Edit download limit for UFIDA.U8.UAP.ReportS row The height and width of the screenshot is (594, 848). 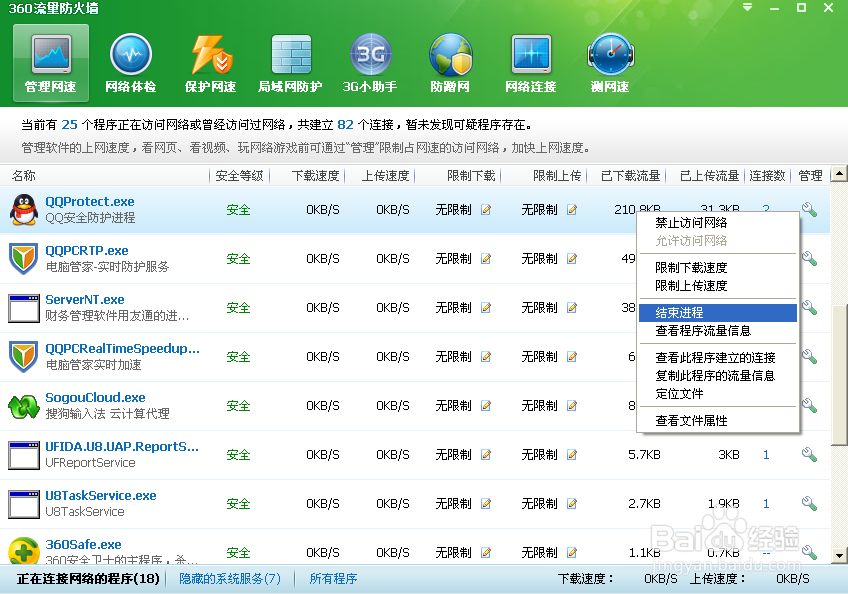point(486,454)
